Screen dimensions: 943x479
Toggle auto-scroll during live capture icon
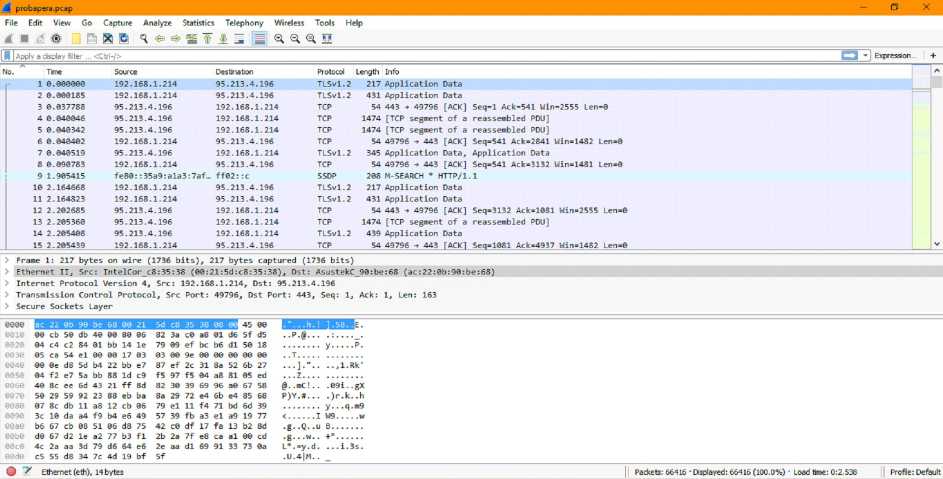(239, 39)
